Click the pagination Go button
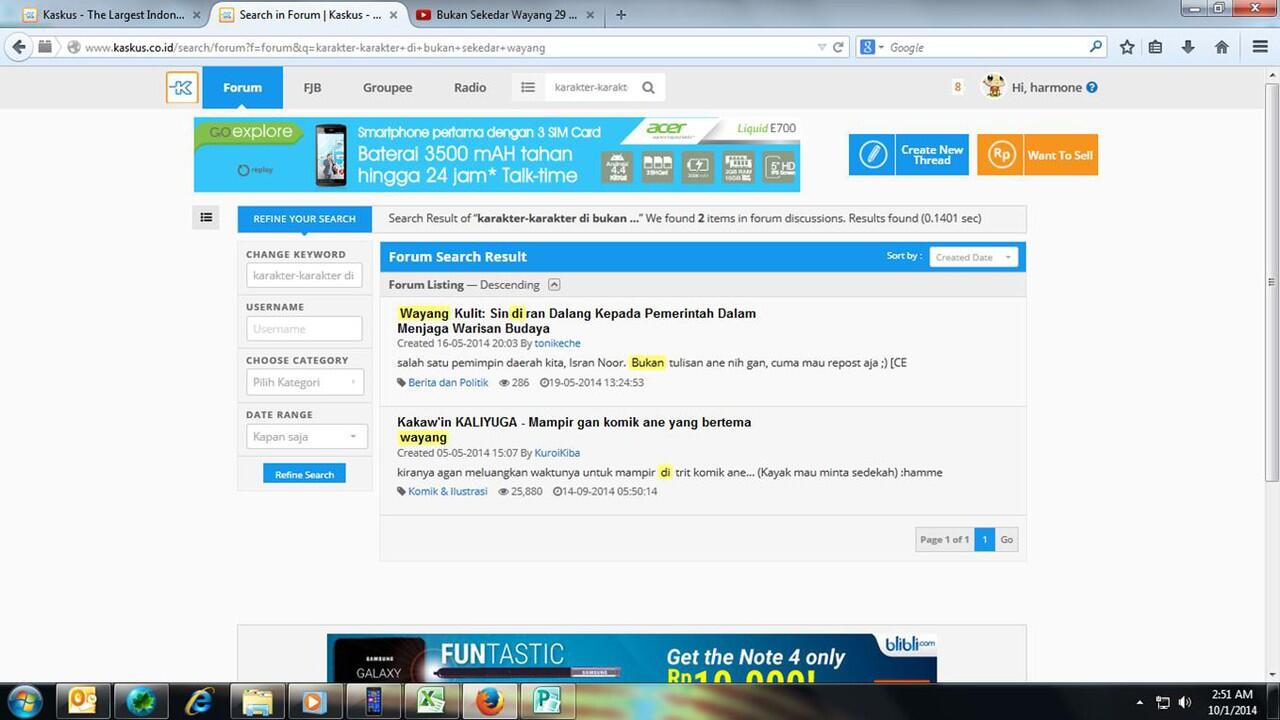 (x=1007, y=540)
